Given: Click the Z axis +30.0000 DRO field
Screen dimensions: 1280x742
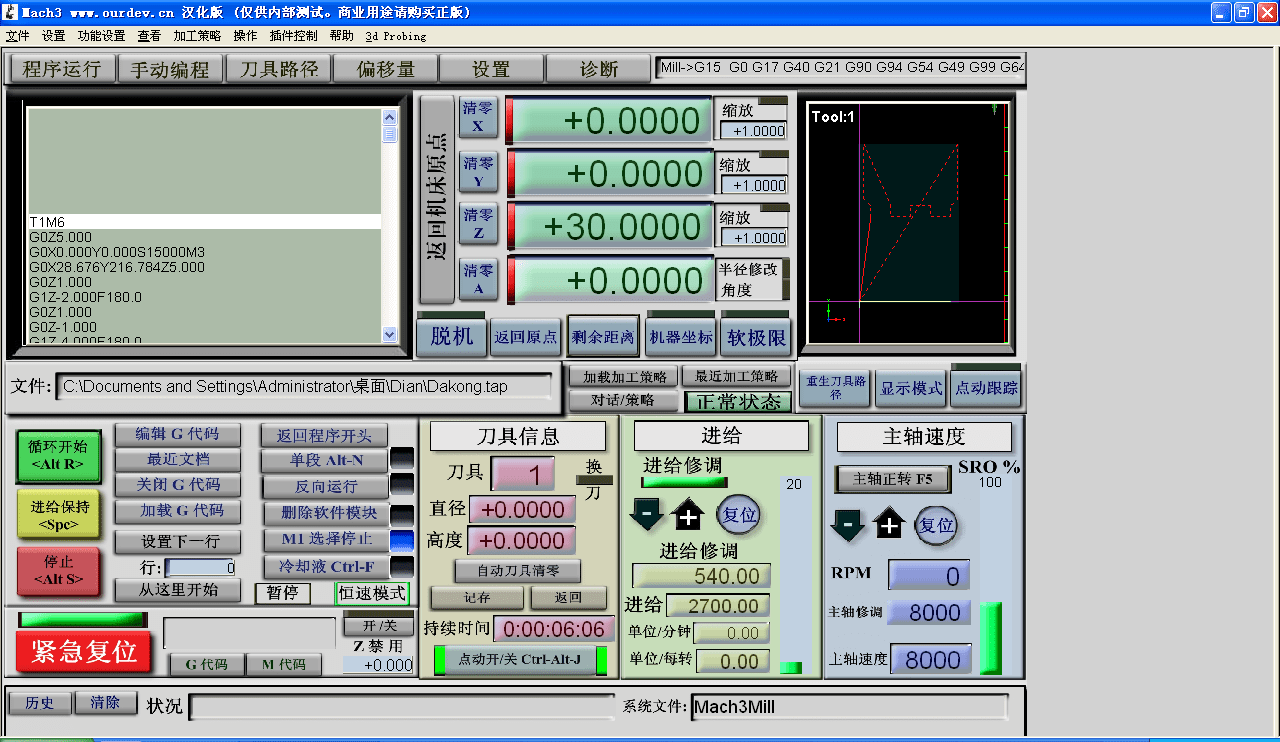Looking at the screenshot, I should click(x=610, y=227).
